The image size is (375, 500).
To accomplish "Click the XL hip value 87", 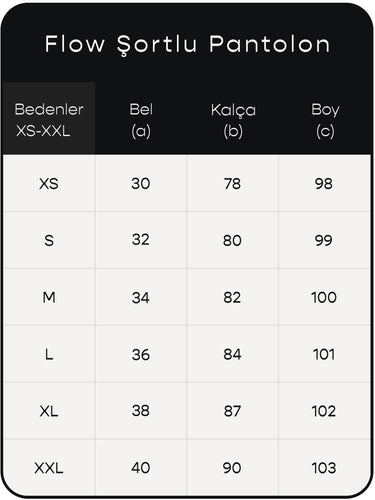I will pyautogui.click(x=232, y=411).
